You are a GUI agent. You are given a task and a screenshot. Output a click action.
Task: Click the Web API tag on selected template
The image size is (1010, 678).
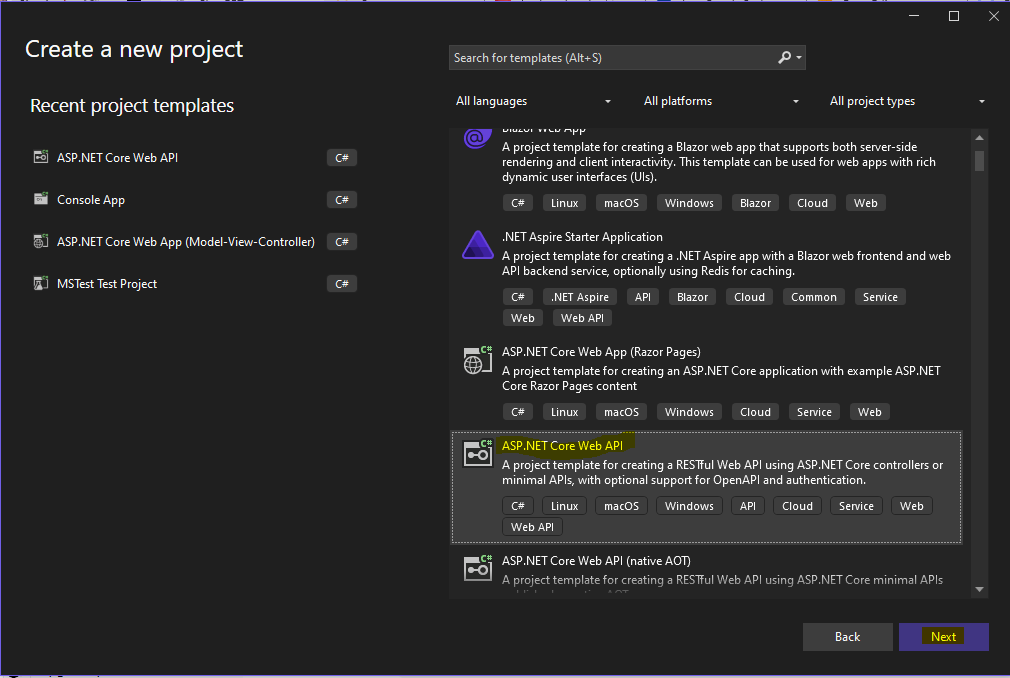point(532,527)
